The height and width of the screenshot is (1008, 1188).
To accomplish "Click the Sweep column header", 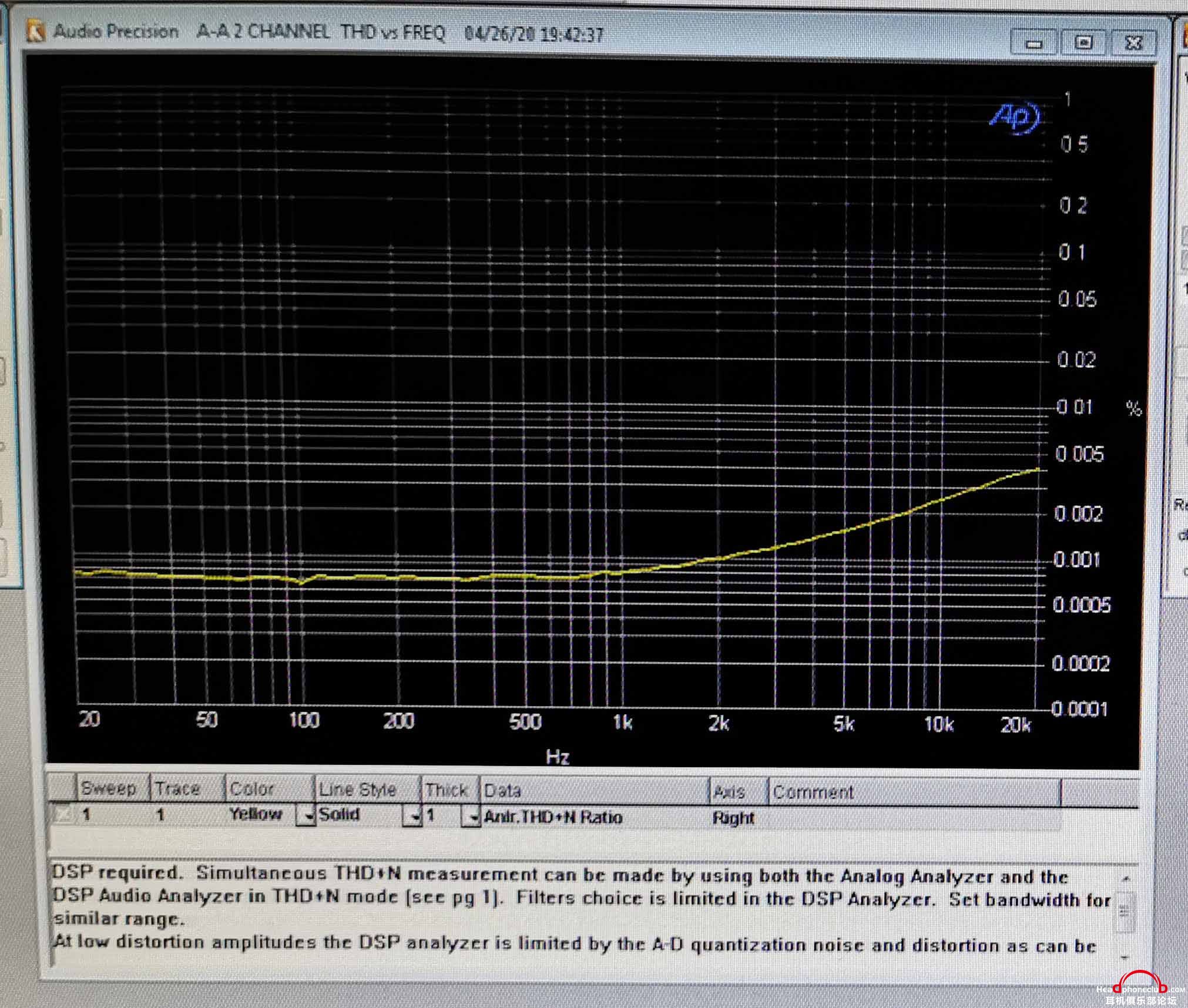I will (x=113, y=788).
